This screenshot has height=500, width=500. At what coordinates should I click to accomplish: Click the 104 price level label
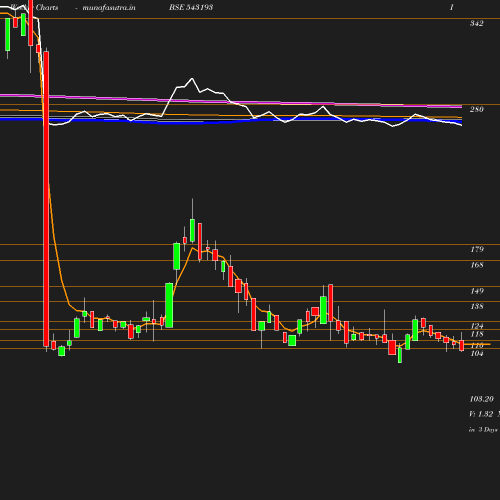pyautogui.click(x=477, y=353)
